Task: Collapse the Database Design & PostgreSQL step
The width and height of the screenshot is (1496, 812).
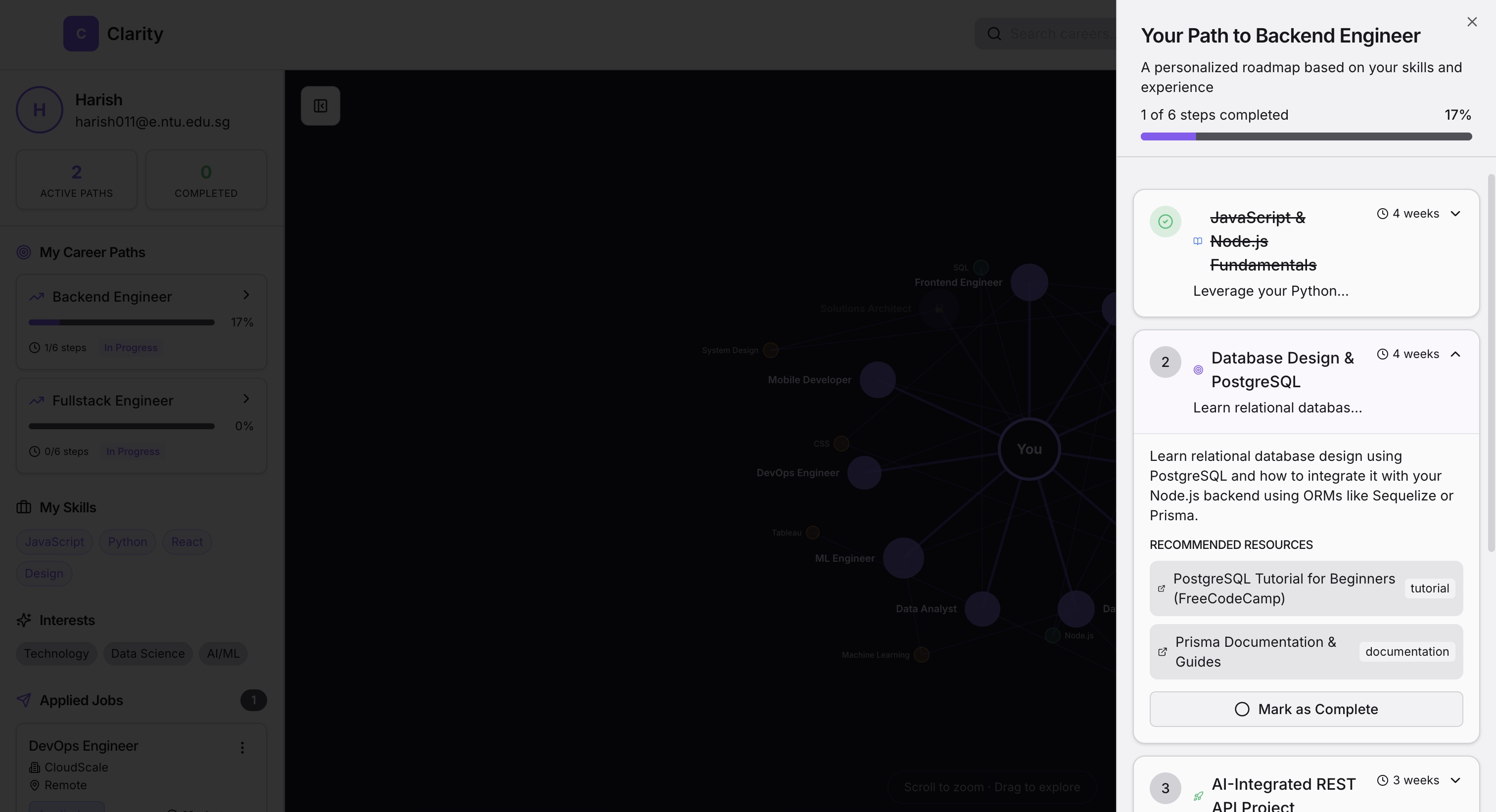Action: point(1455,354)
